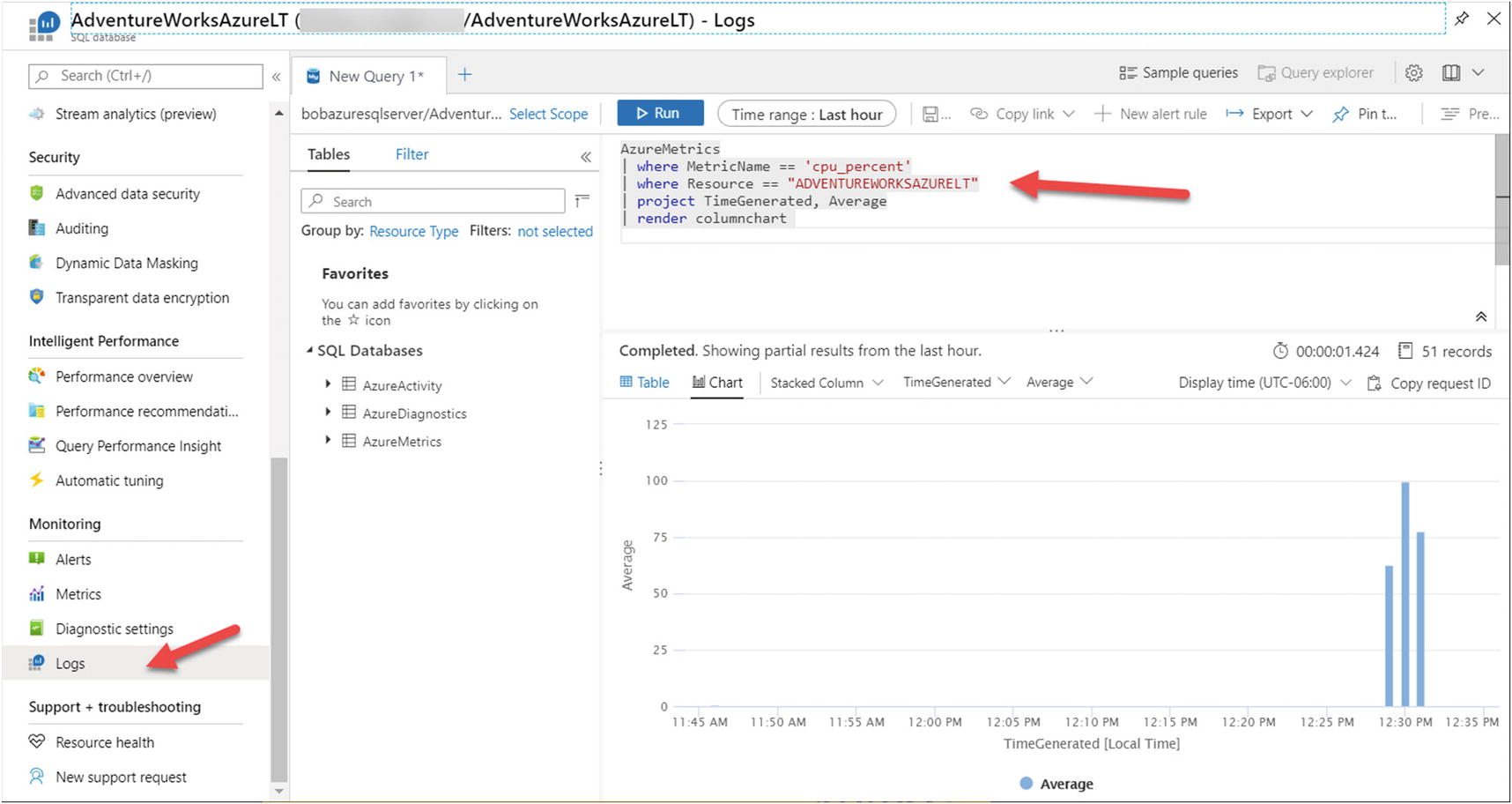The width and height of the screenshot is (1512, 804).
Task: Expand the AzureMetrics table
Action: click(328, 440)
